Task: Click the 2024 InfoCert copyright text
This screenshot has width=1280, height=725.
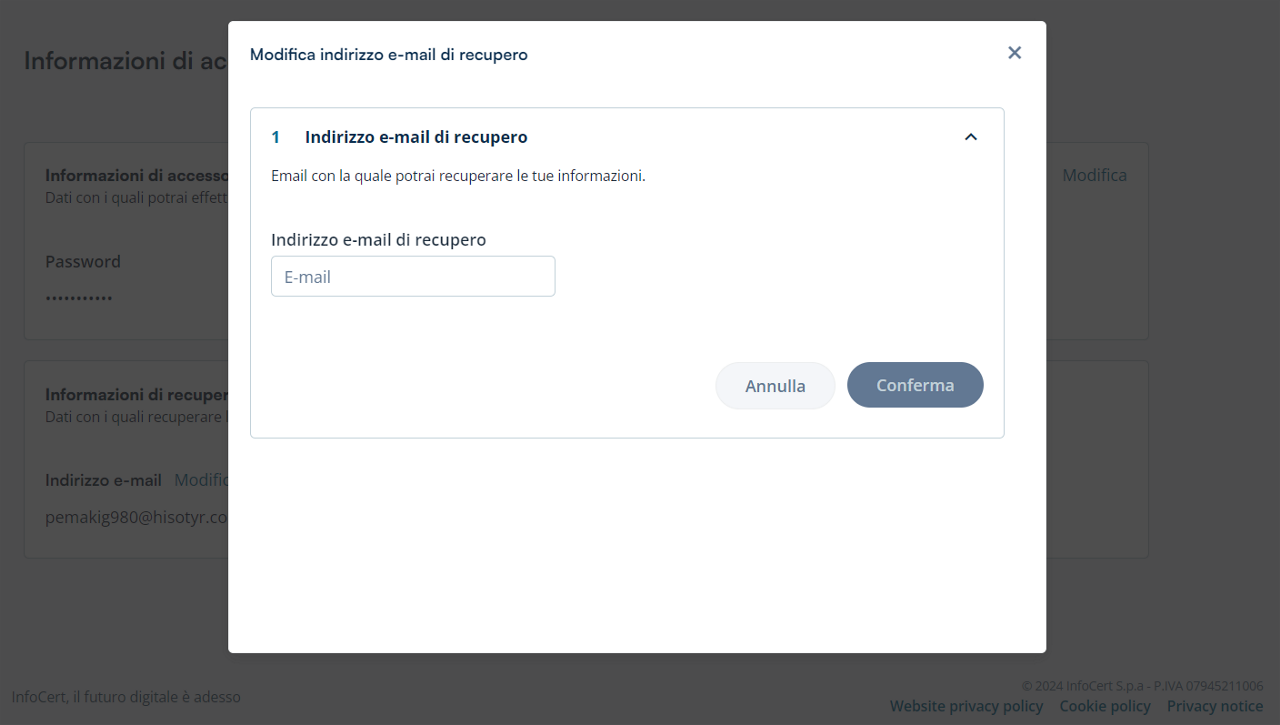Action: 1141,686
